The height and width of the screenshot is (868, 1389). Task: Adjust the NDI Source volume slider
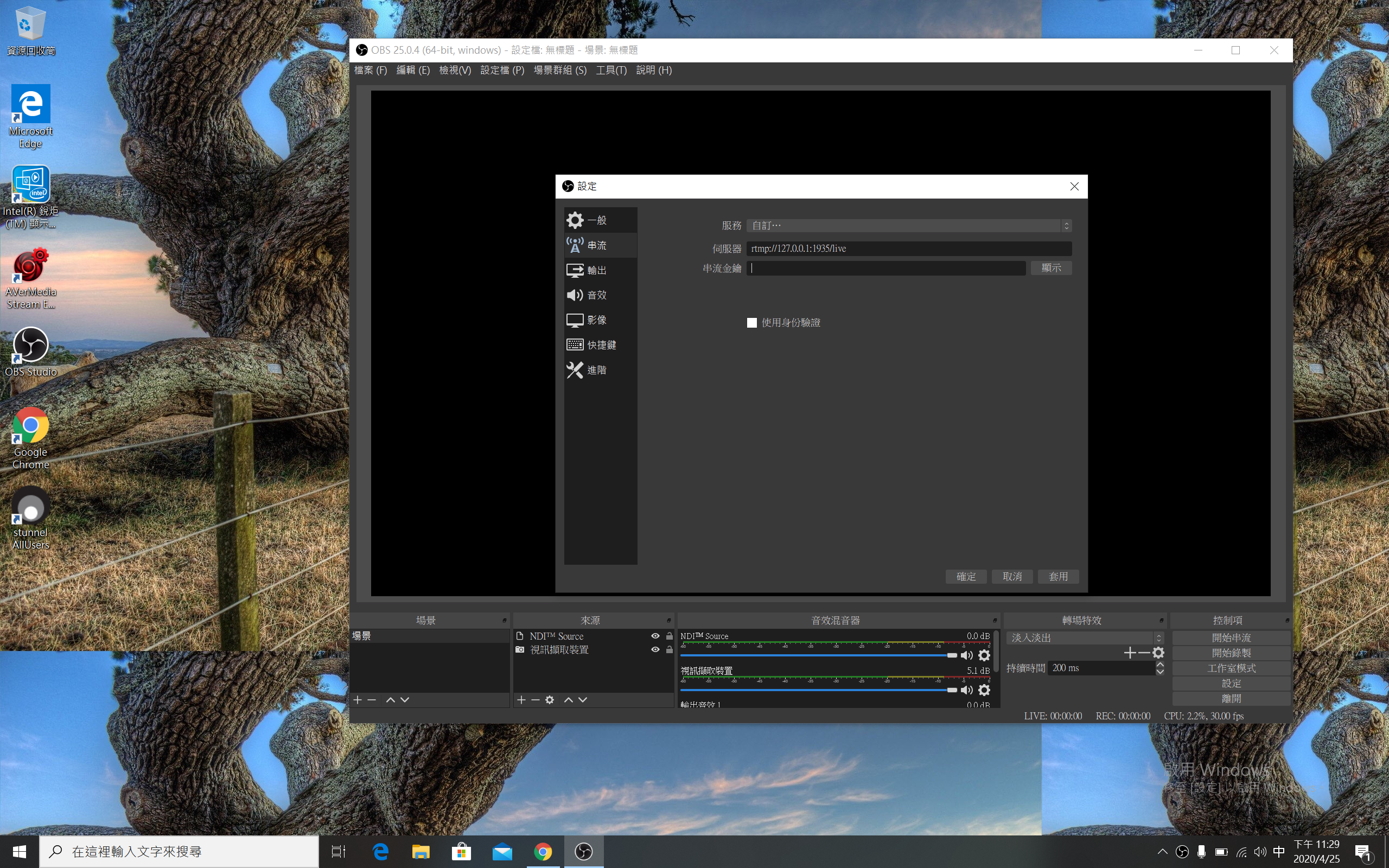click(951, 655)
